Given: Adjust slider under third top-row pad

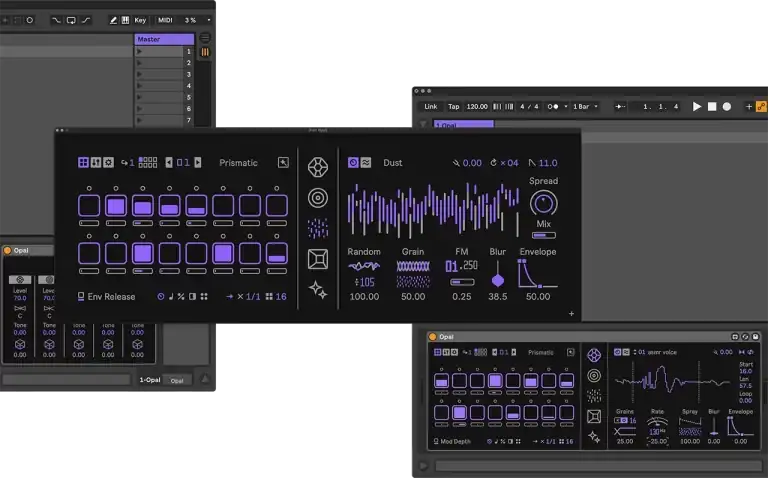Looking at the screenshot, I should click(143, 223).
